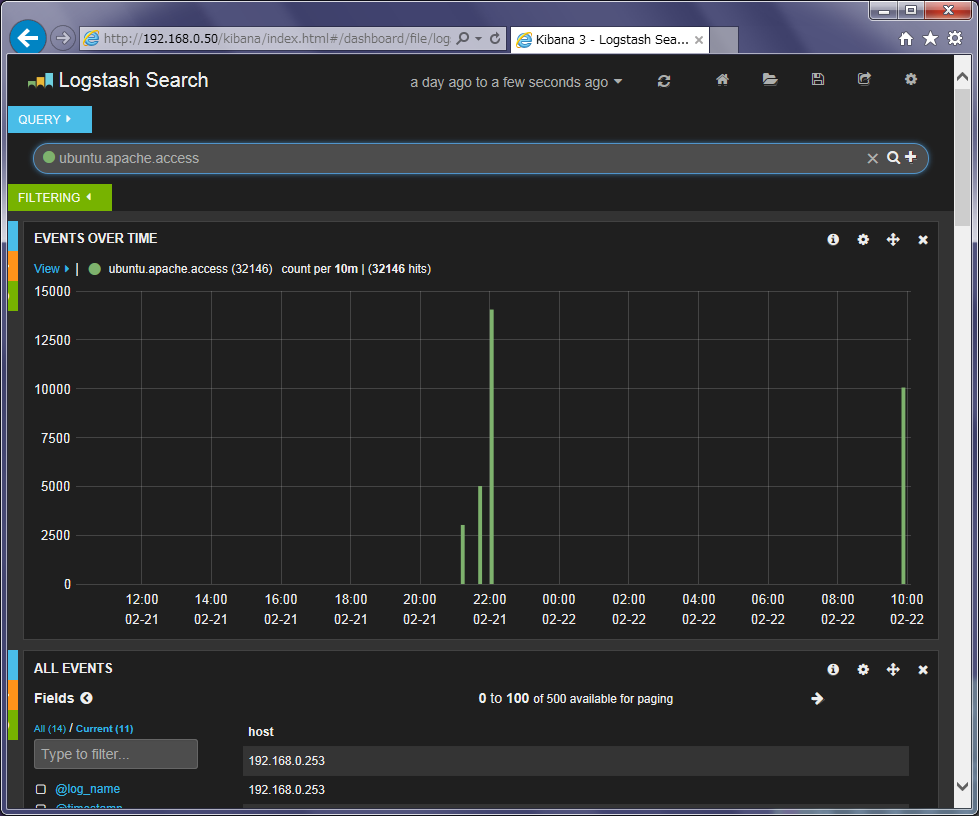
Task: Add a new query with plus icon
Action: click(x=911, y=157)
